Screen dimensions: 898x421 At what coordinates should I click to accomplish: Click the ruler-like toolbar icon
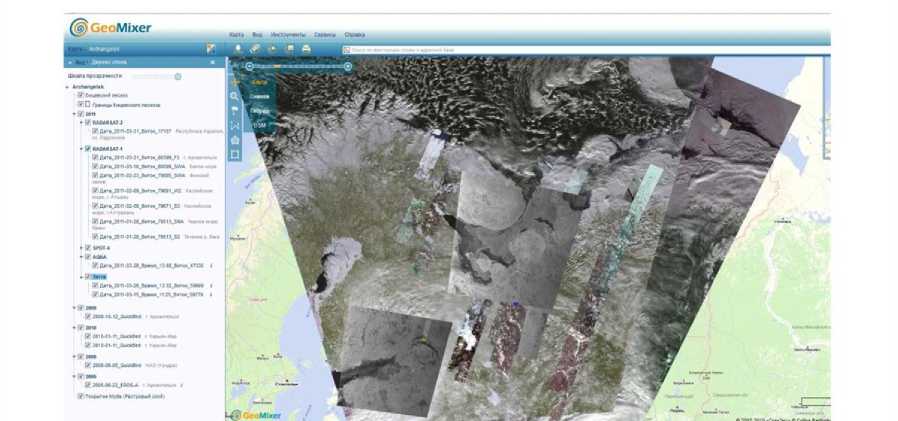point(255,49)
